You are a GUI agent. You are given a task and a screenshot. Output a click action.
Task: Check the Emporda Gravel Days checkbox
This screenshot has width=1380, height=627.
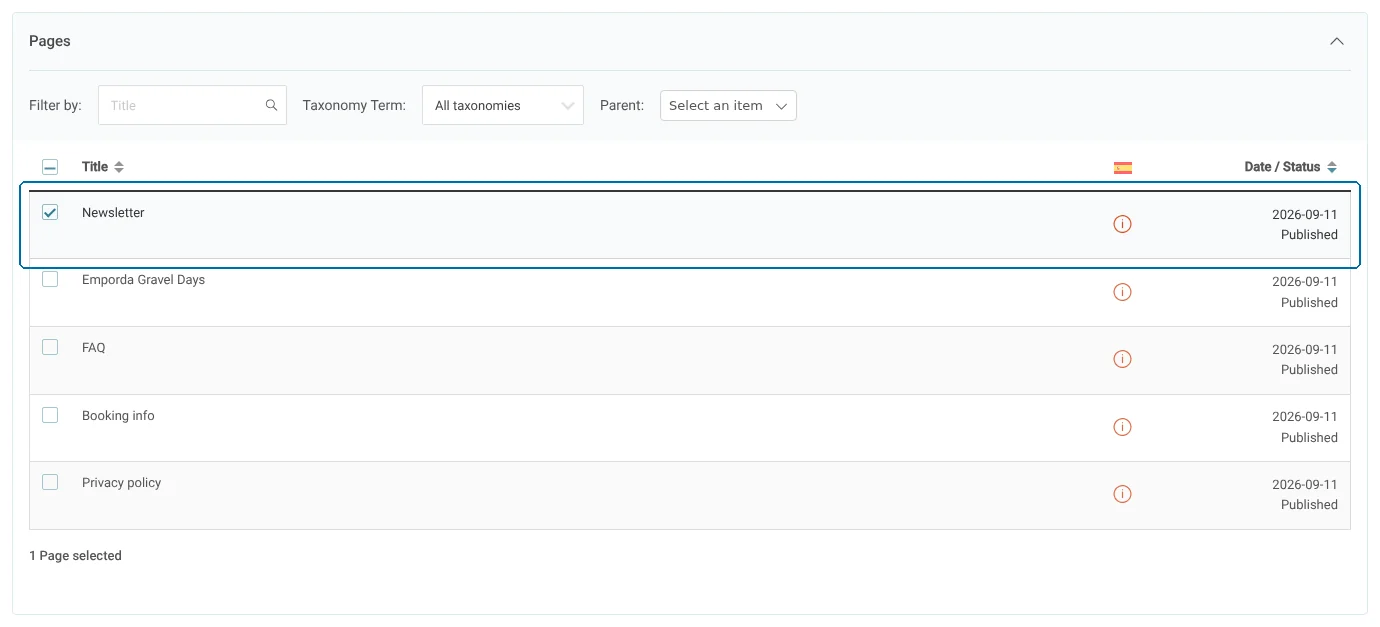click(50, 279)
